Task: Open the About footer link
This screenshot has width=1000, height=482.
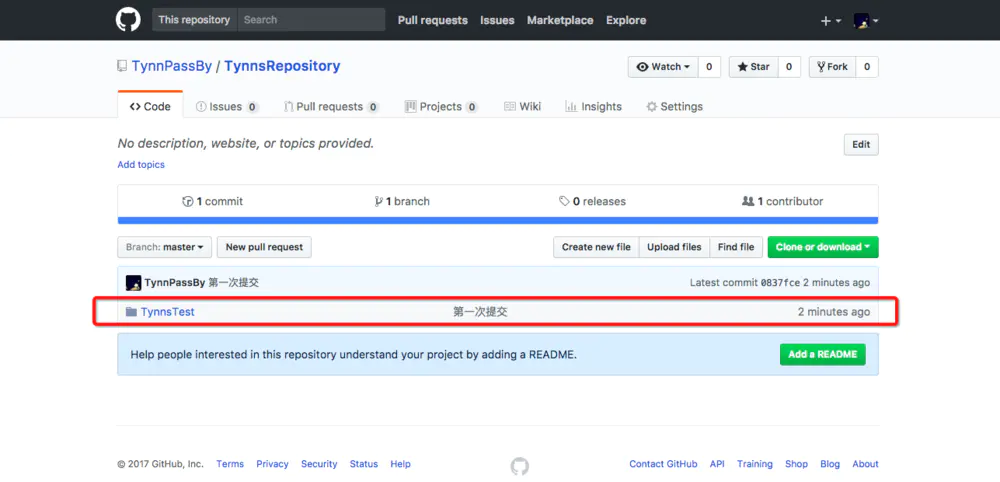Action: point(865,464)
